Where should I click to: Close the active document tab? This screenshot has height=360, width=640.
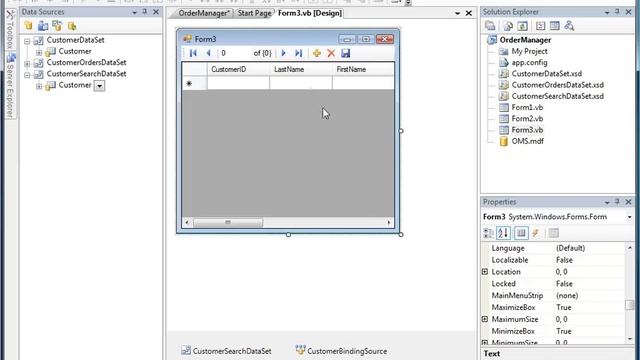pos(469,13)
